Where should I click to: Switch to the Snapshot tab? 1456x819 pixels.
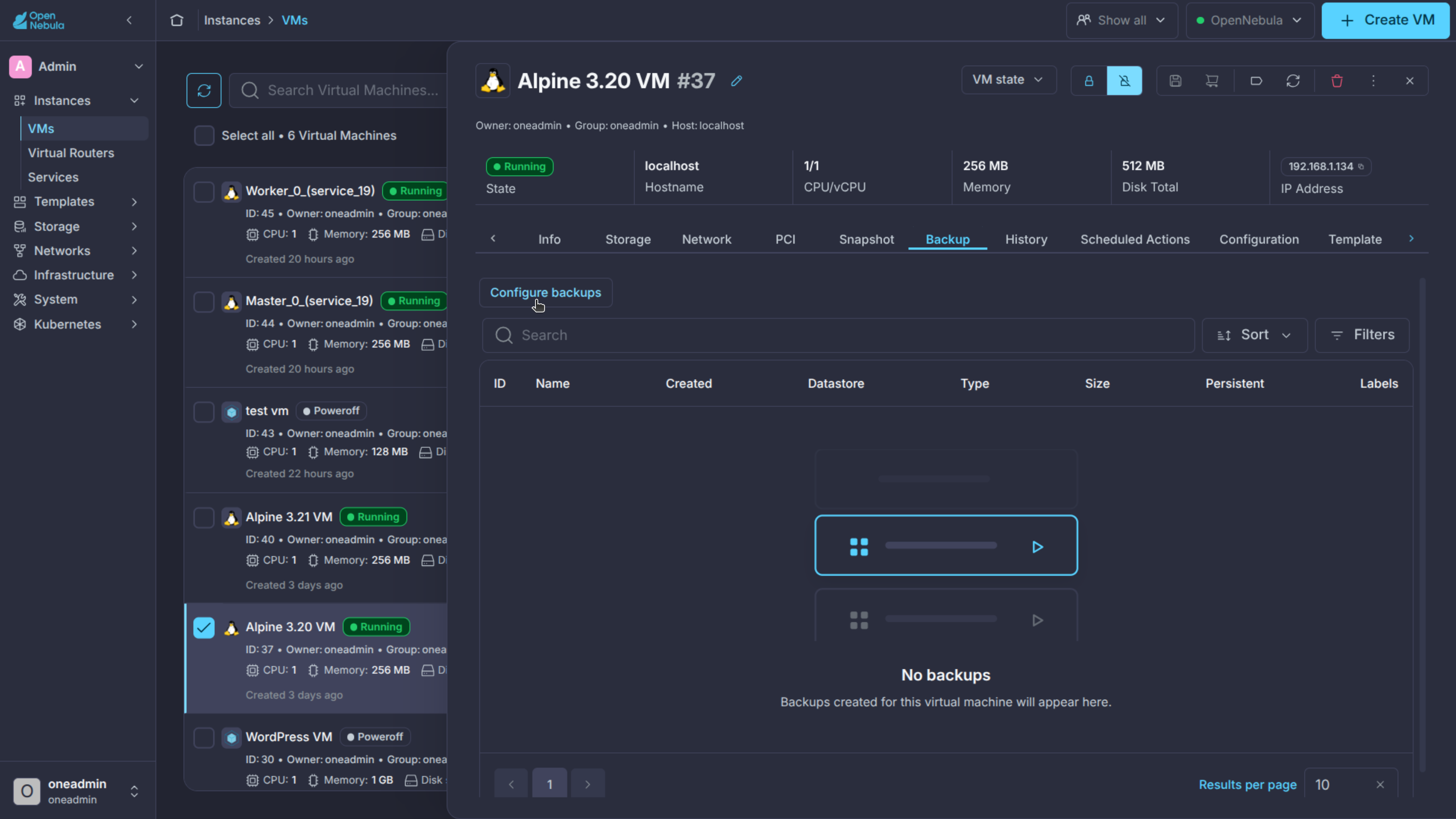pos(867,239)
